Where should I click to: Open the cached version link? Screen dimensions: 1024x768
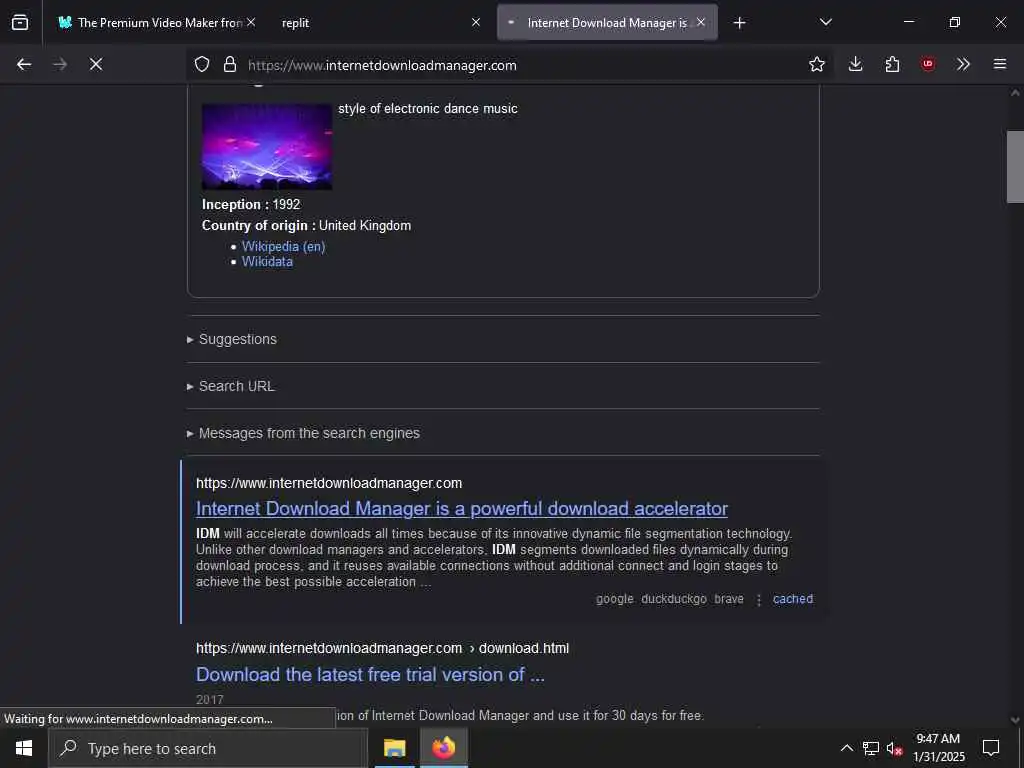pos(793,599)
